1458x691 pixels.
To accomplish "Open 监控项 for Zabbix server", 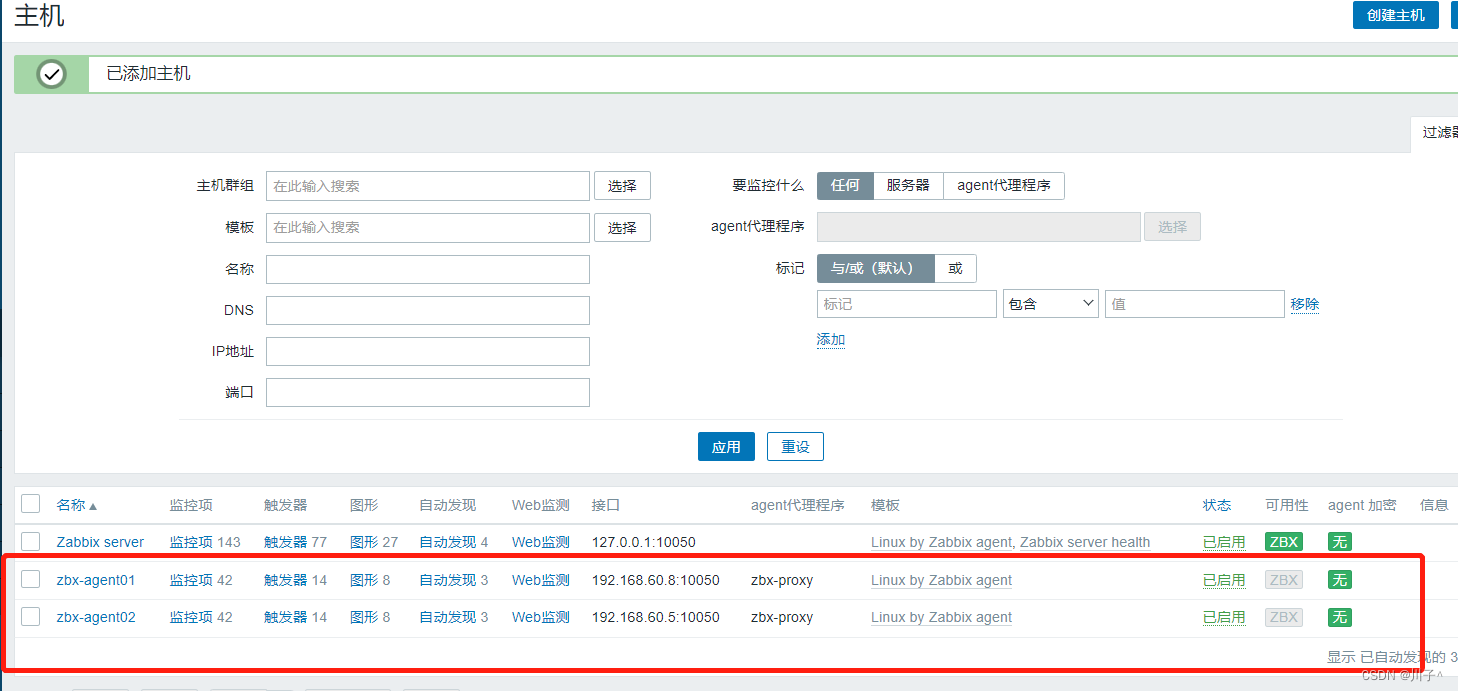I will coord(191,542).
